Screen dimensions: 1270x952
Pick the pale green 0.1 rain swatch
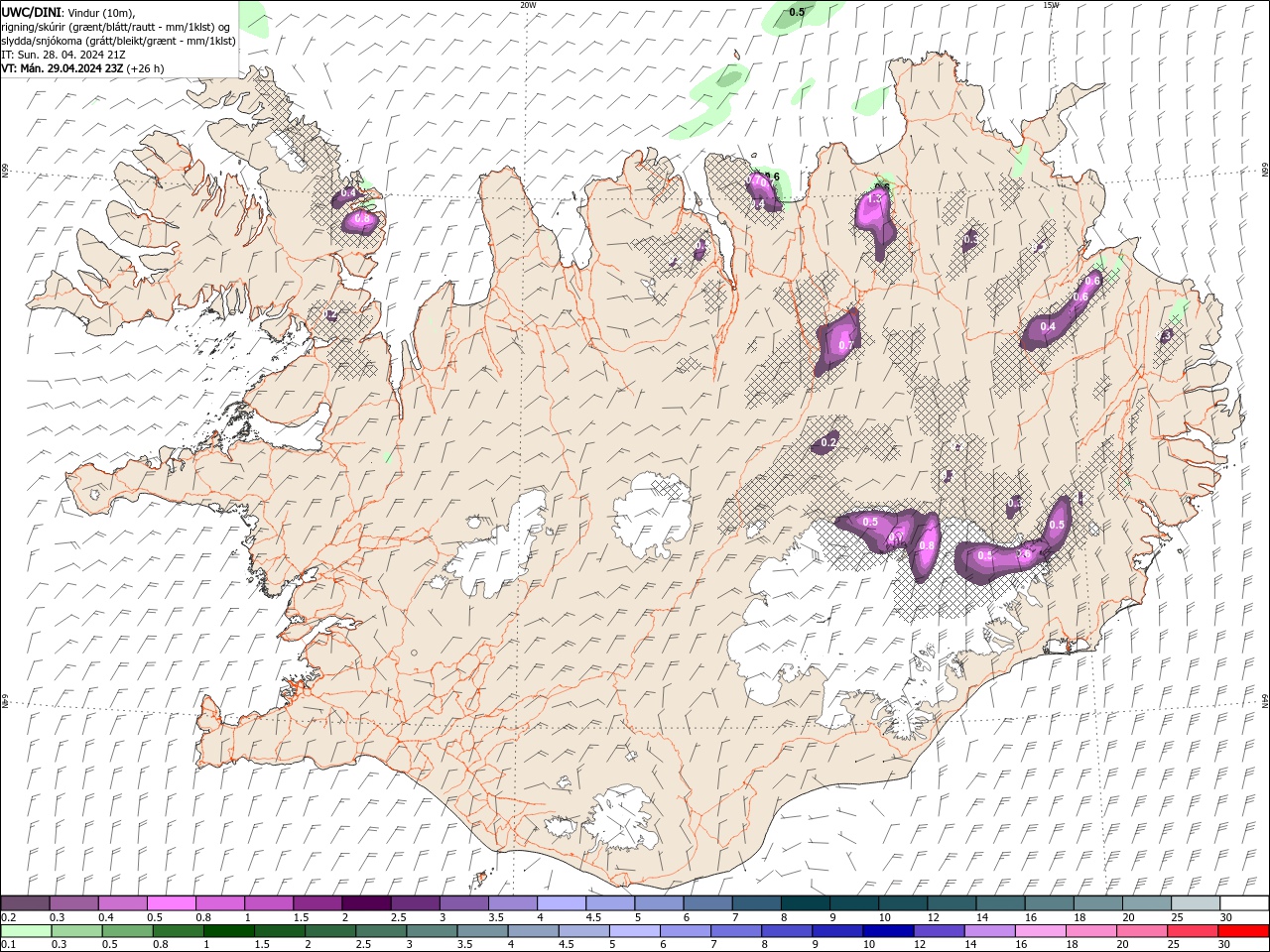click(x=25, y=931)
